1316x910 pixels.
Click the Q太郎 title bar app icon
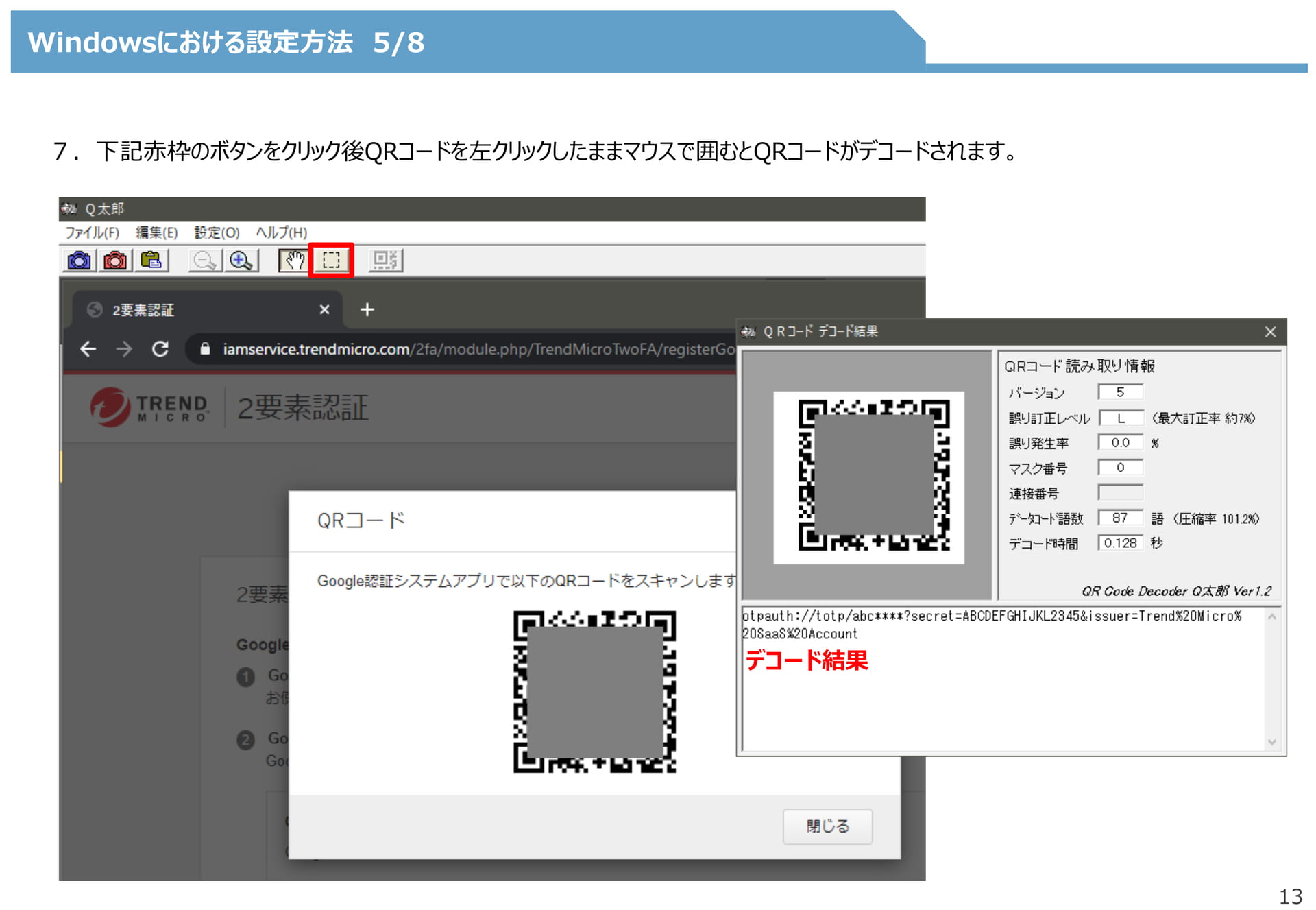pyautogui.click(x=69, y=208)
